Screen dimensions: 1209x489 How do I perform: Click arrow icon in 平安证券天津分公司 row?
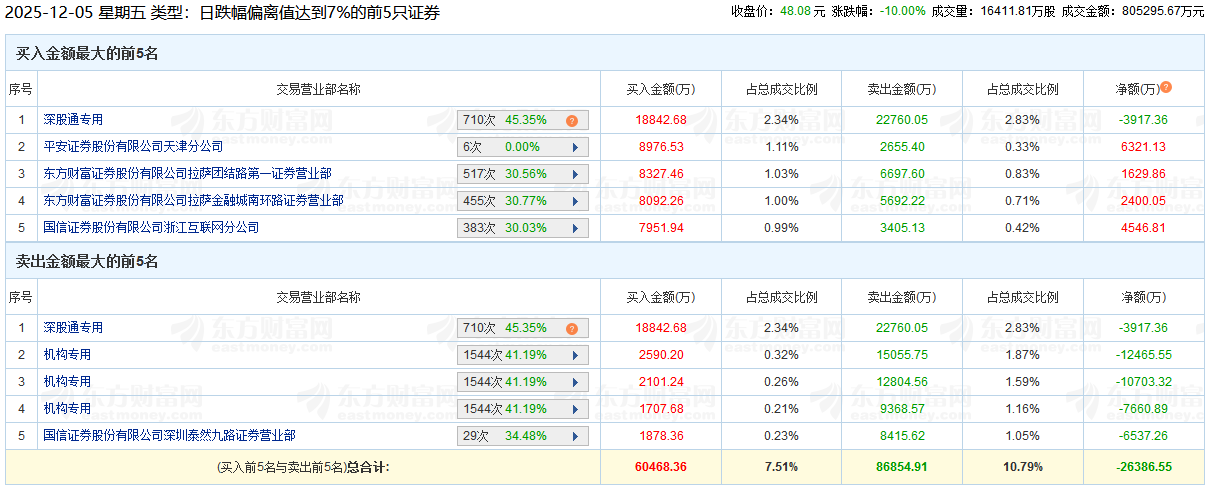pyautogui.click(x=575, y=147)
